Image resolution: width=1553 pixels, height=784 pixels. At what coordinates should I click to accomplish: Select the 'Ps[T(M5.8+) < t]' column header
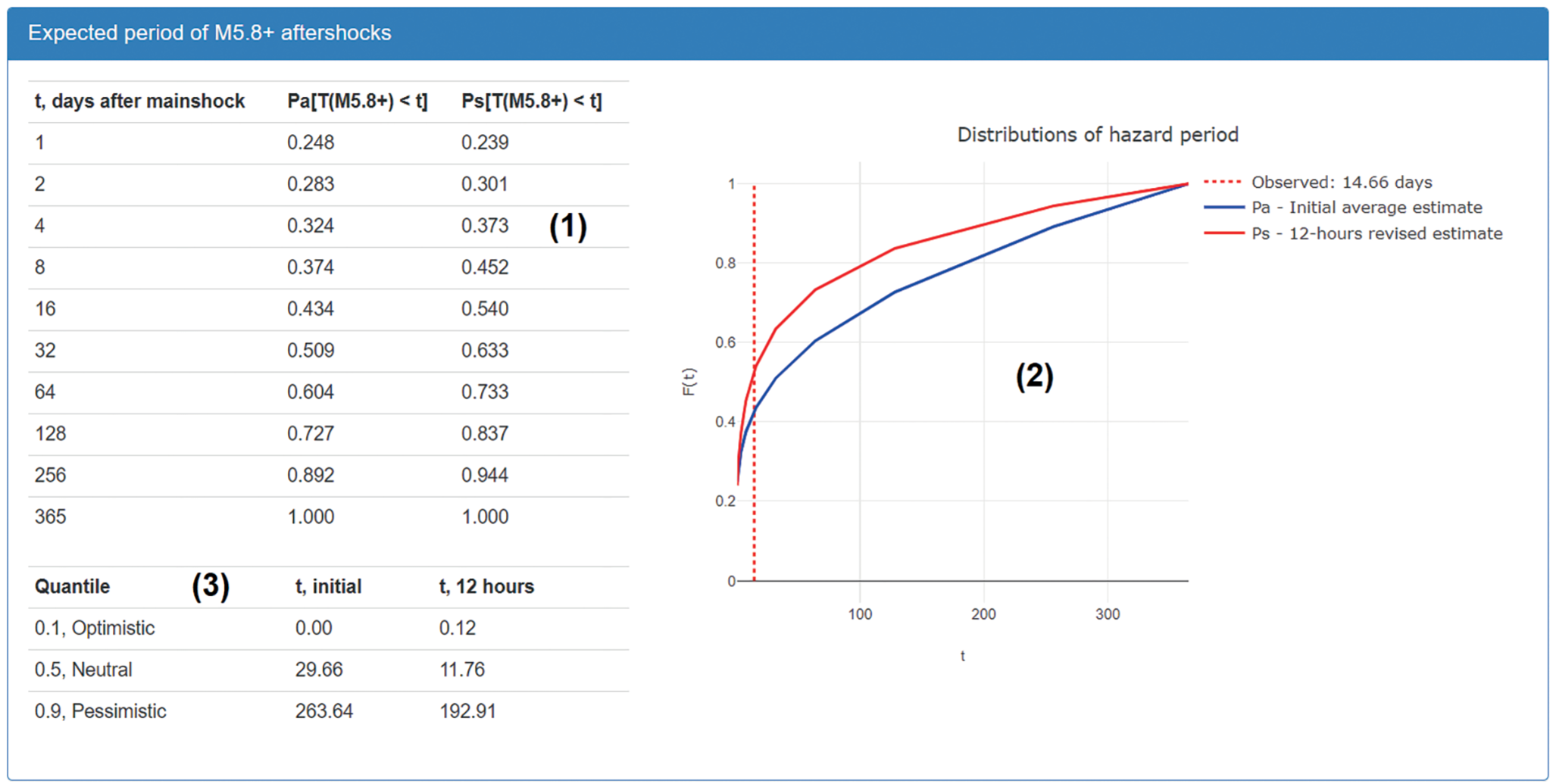(x=531, y=102)
